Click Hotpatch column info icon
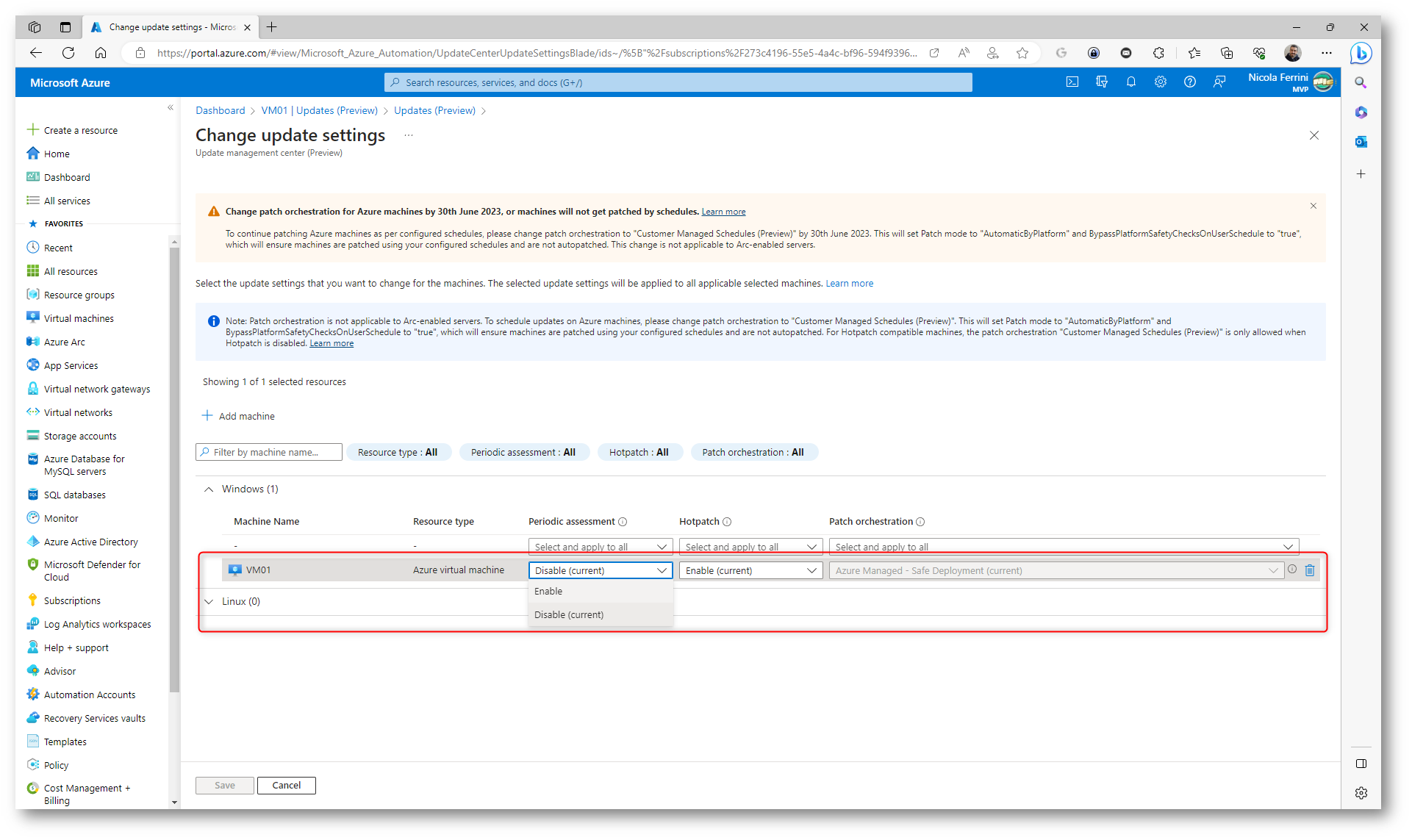The height and width of the screenshot is (840, 1412). [727, 522]
